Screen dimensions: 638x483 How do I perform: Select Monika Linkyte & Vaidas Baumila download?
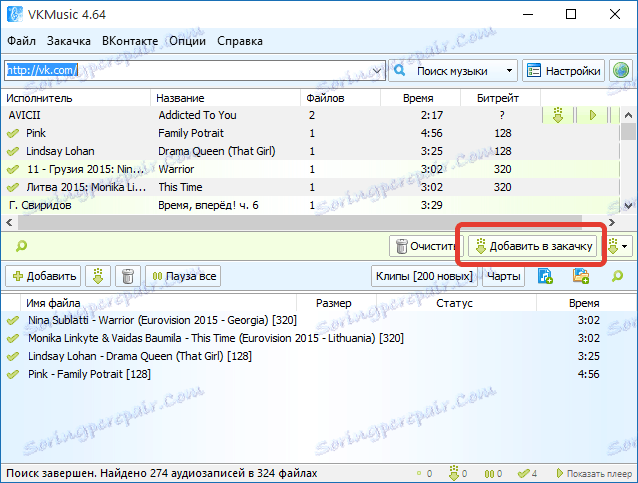coord(319,338)
